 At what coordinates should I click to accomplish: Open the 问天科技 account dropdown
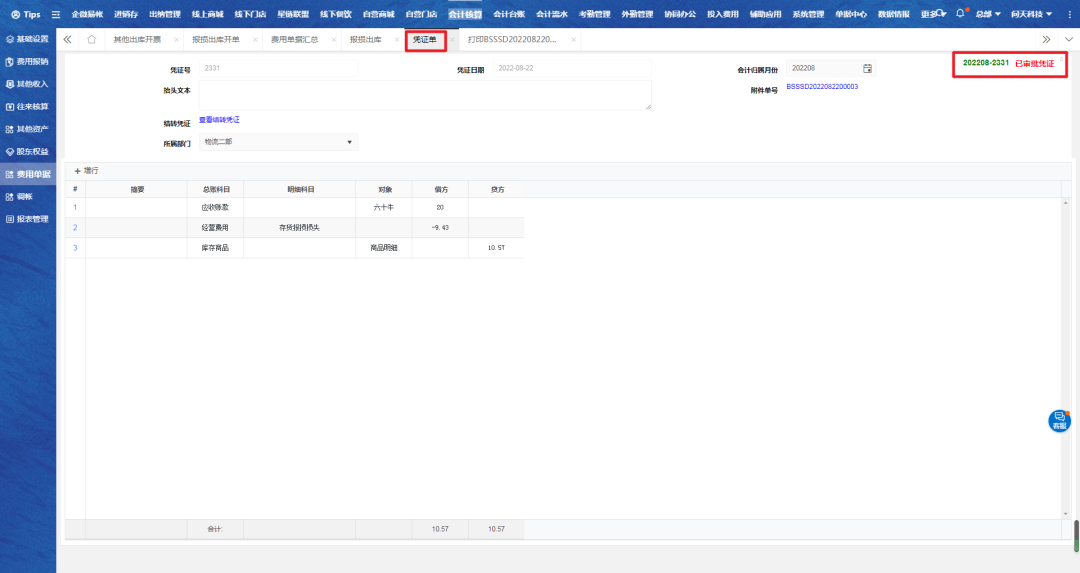(x=1031, y=14)
